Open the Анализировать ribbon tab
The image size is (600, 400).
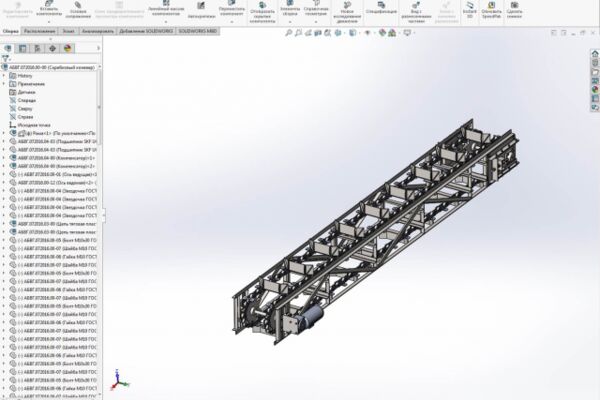coord(98,31)
